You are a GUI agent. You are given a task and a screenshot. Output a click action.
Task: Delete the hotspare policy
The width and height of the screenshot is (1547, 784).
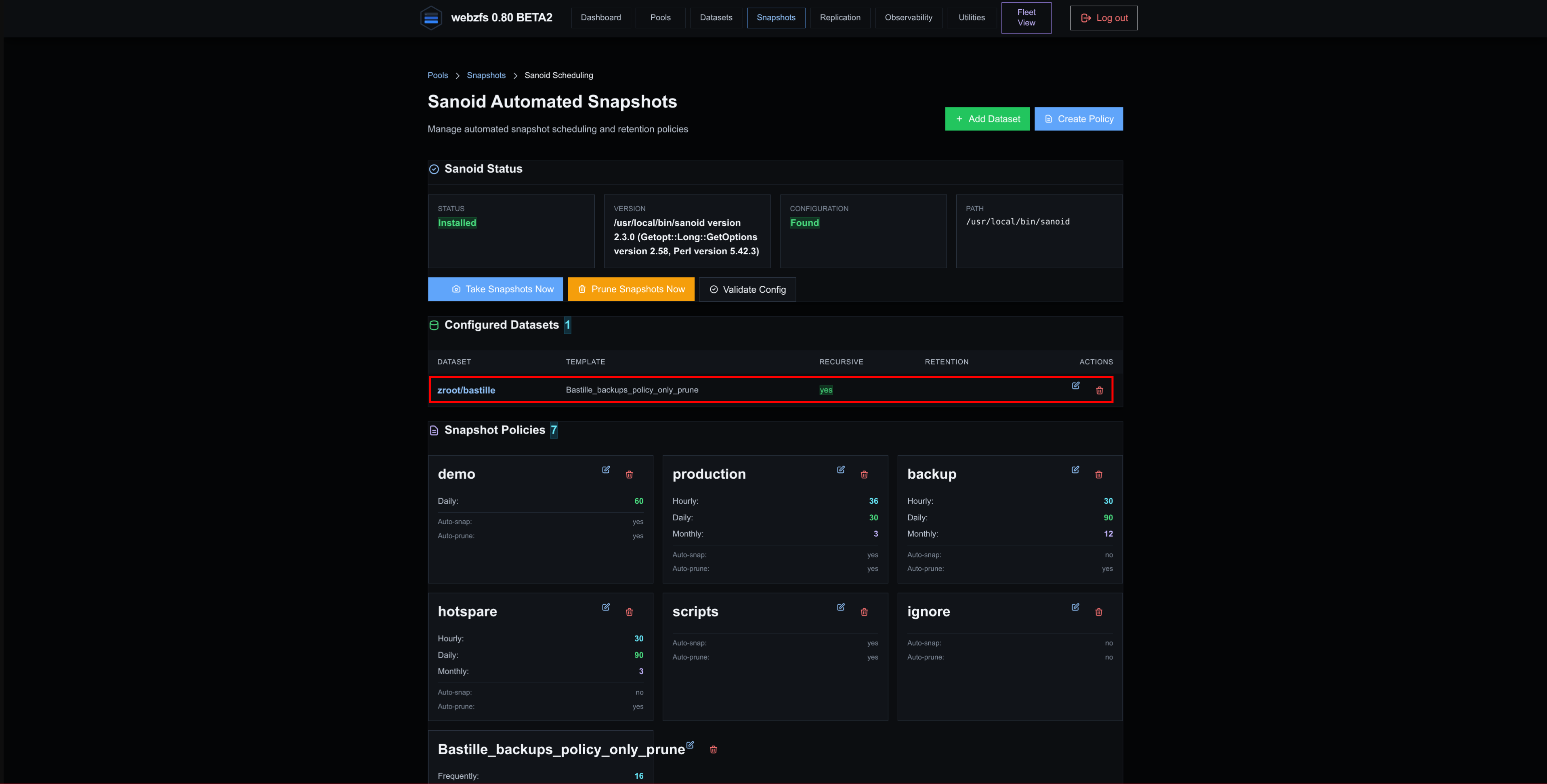pos(630,612)
